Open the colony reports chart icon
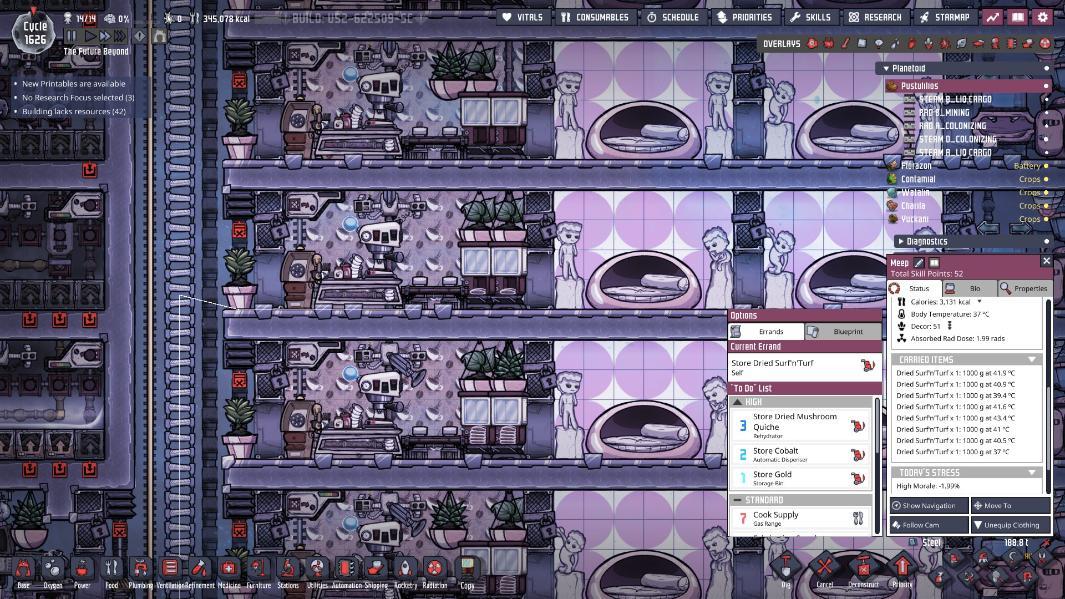The width and height of the screenshot is (1065, 599). 993,17
